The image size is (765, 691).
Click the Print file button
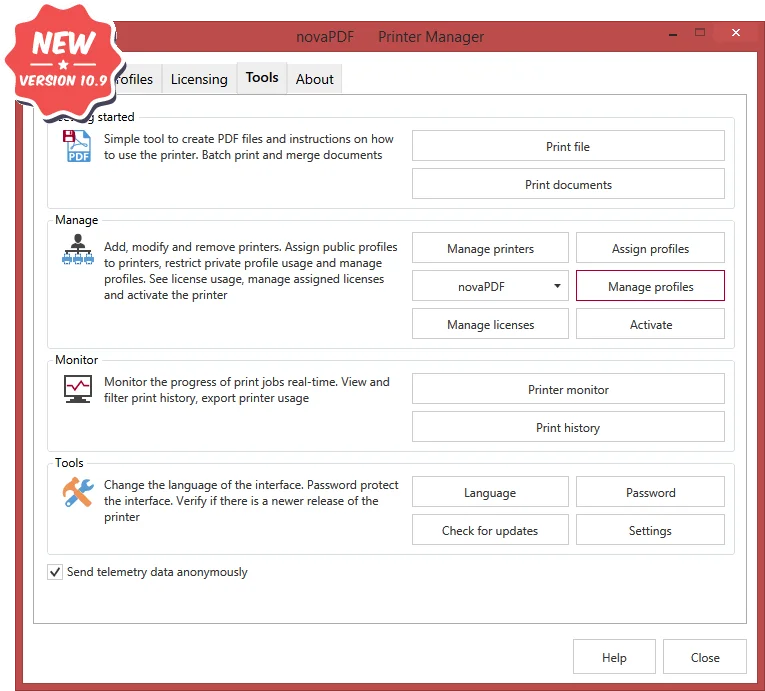pos(568,146)
